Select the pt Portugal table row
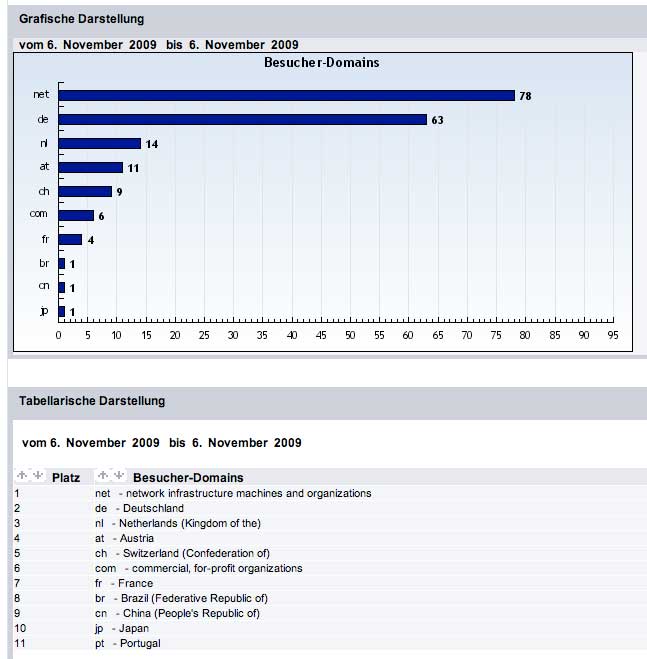This screenshot has height=659, width=647. 127,643
